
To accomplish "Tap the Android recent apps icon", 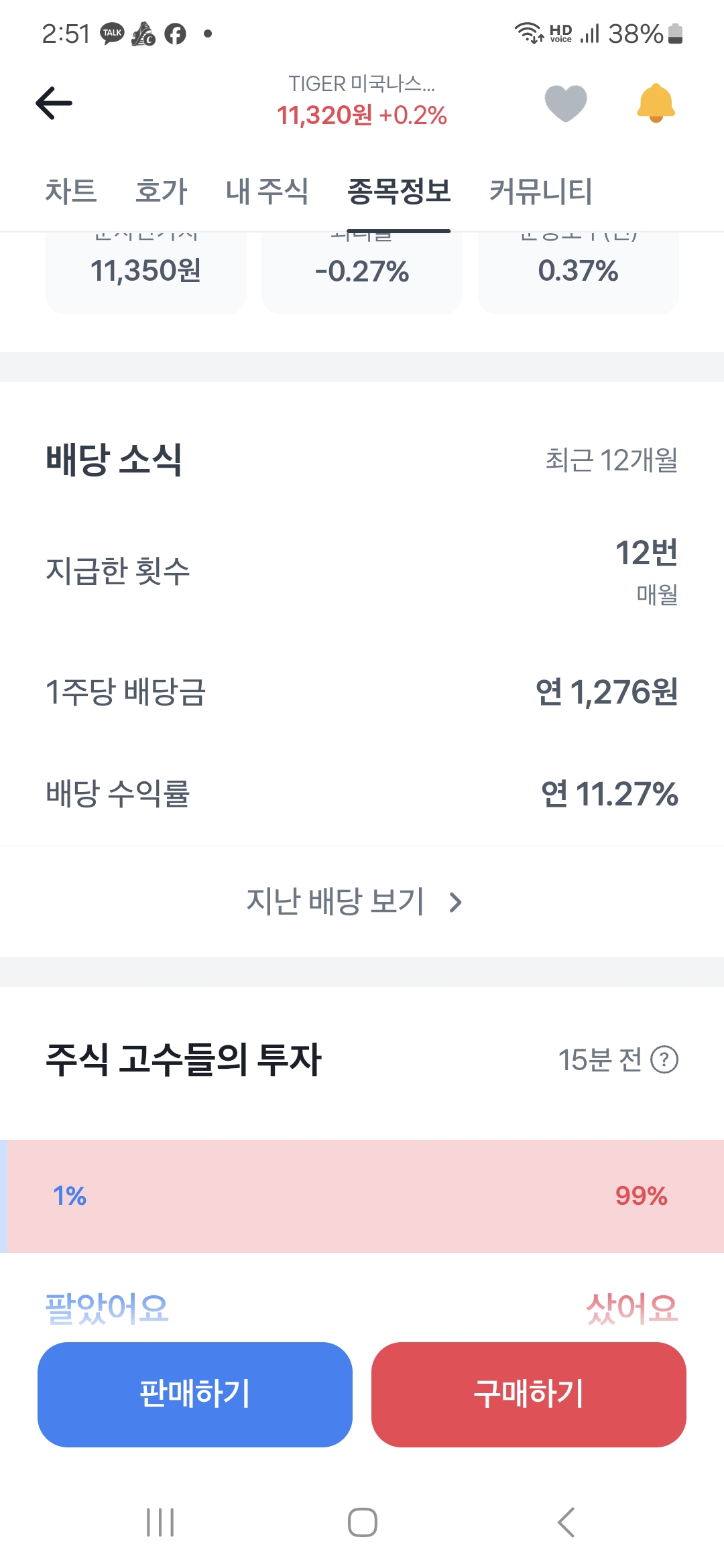I will click(160, 1522).
